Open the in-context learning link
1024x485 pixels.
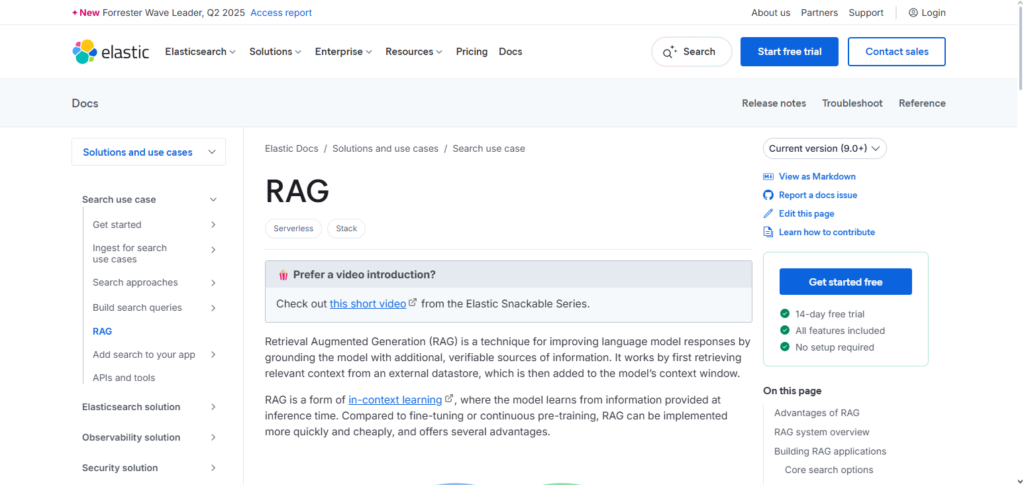click(395, 399)
